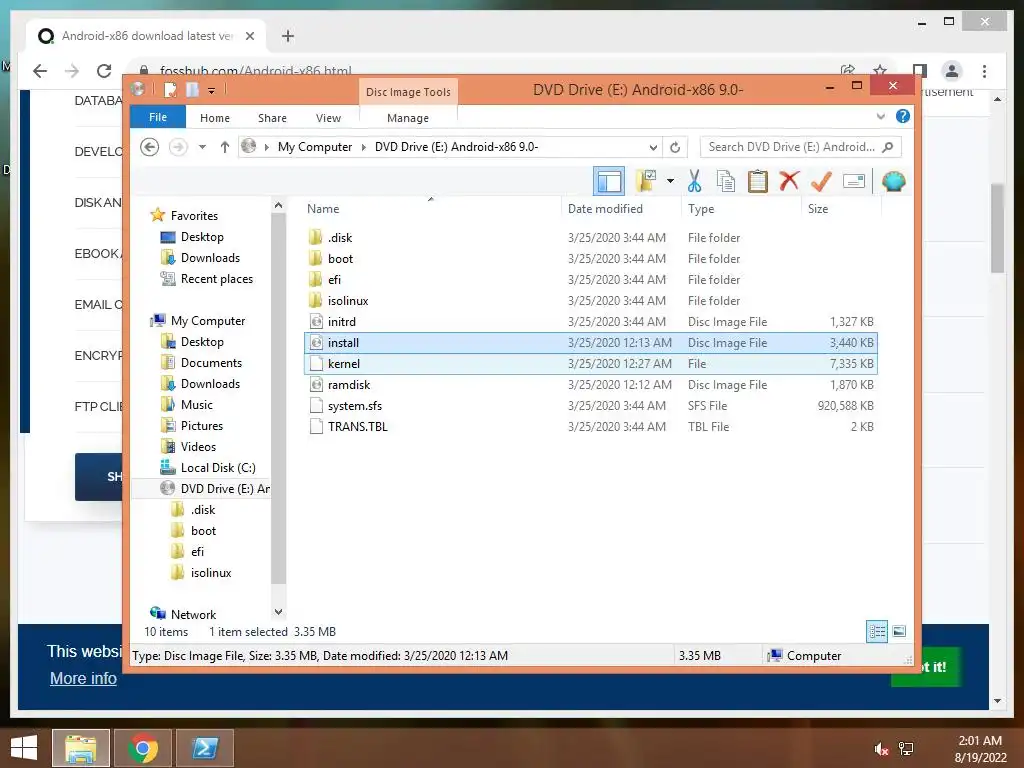The image size is (1024, 768).
Task: Click the Back navigation arrow in Explorer
Action: (x=150, y=147)
